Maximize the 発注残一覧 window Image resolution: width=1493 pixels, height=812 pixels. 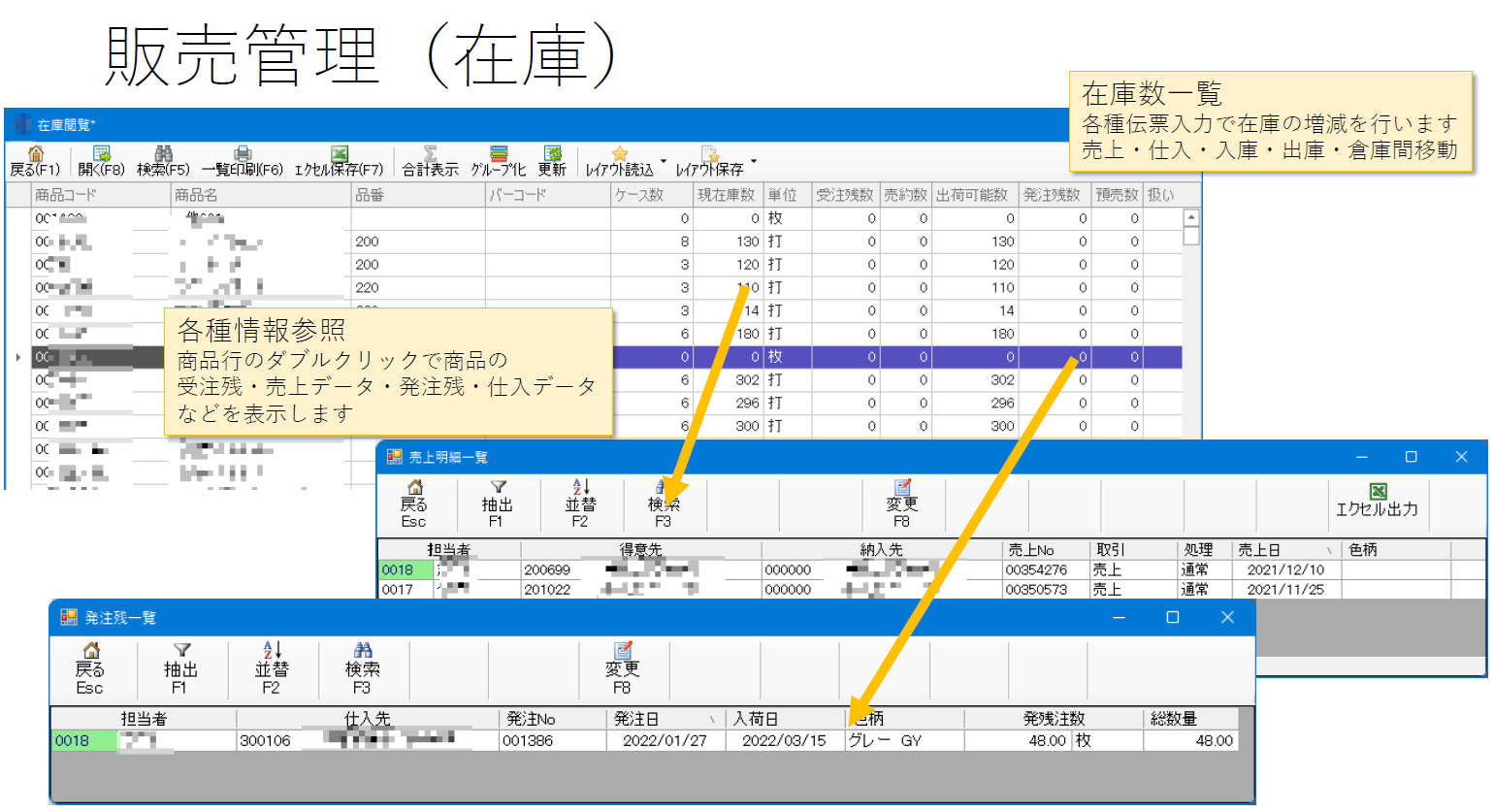click(1172, 618)
